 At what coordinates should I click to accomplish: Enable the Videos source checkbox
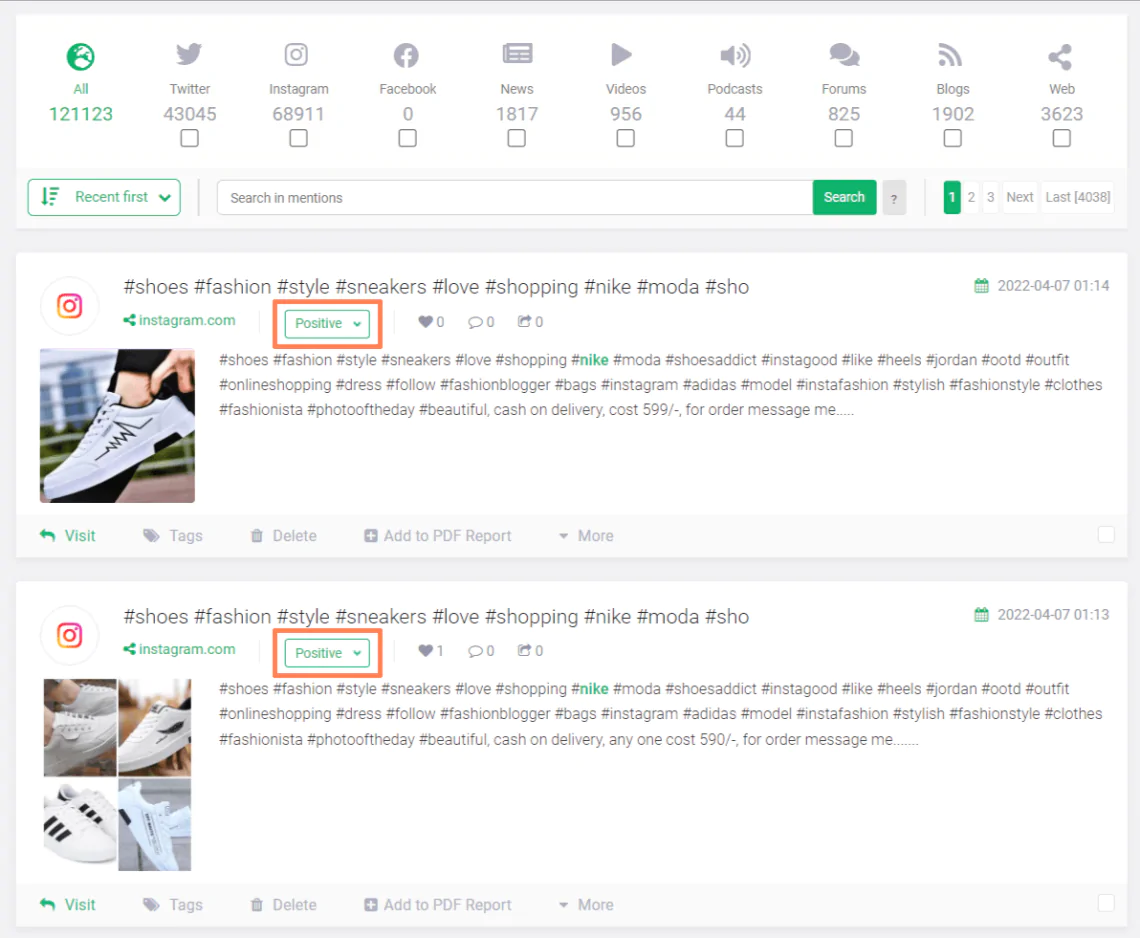625,138
